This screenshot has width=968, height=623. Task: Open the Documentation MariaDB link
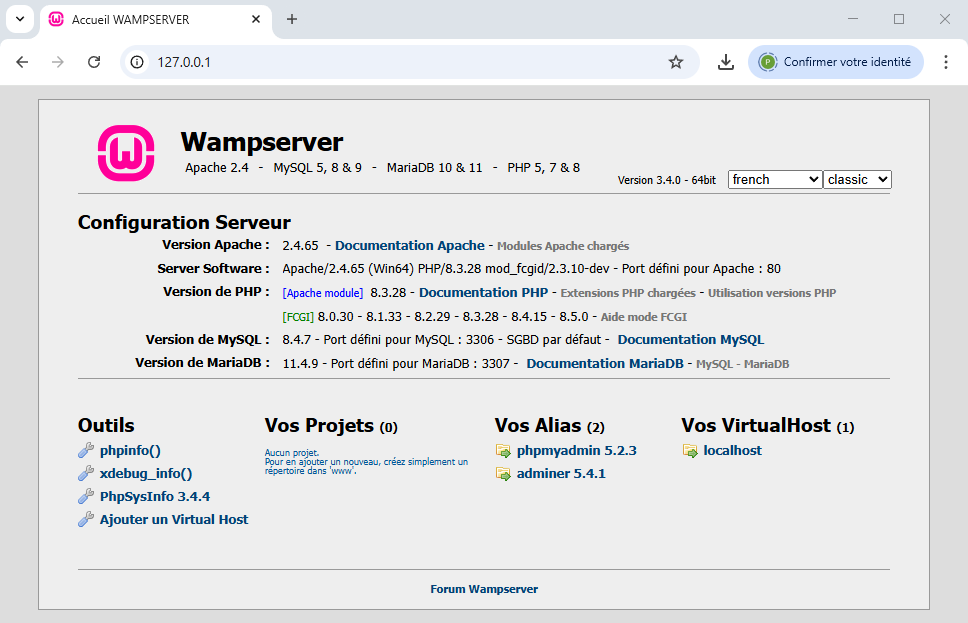604,363
